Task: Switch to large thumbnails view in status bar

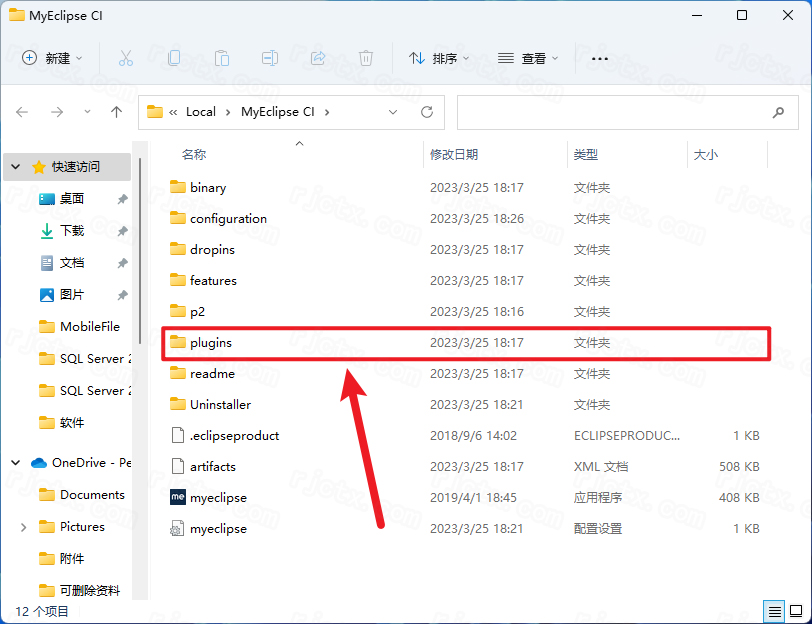Action: (795, 611)
